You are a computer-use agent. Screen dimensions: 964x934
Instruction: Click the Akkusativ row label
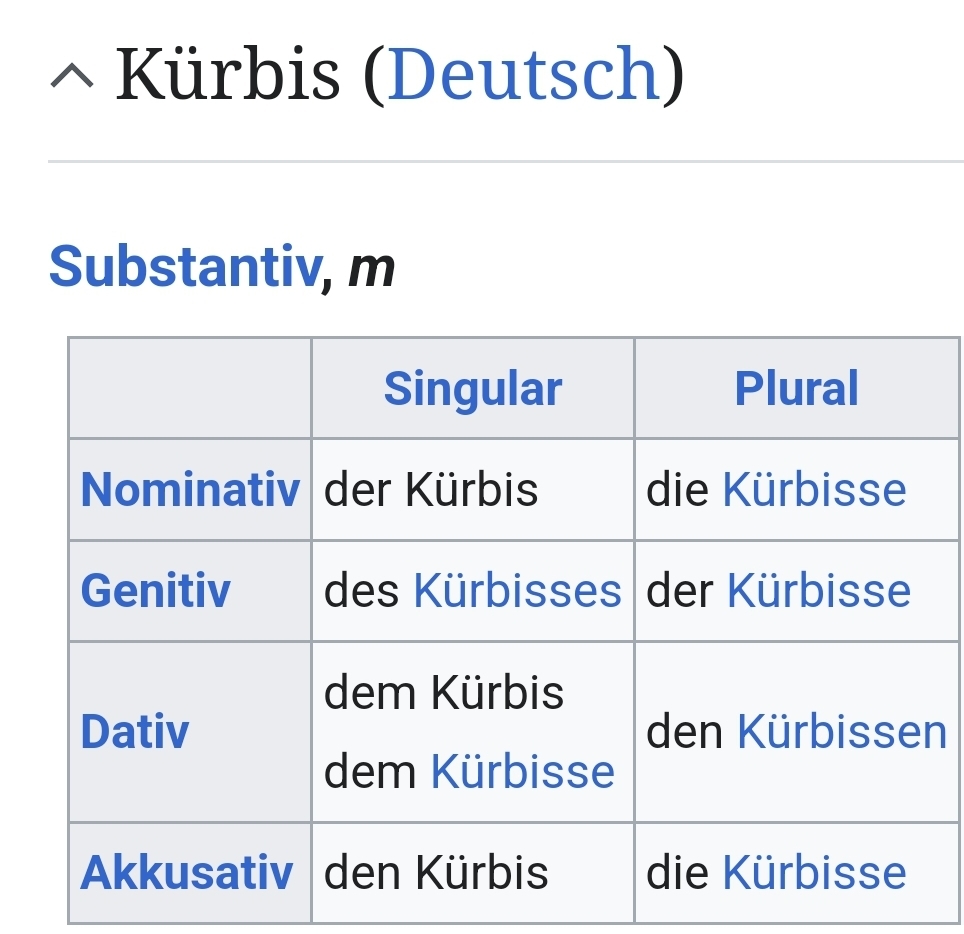click(187, 873)
